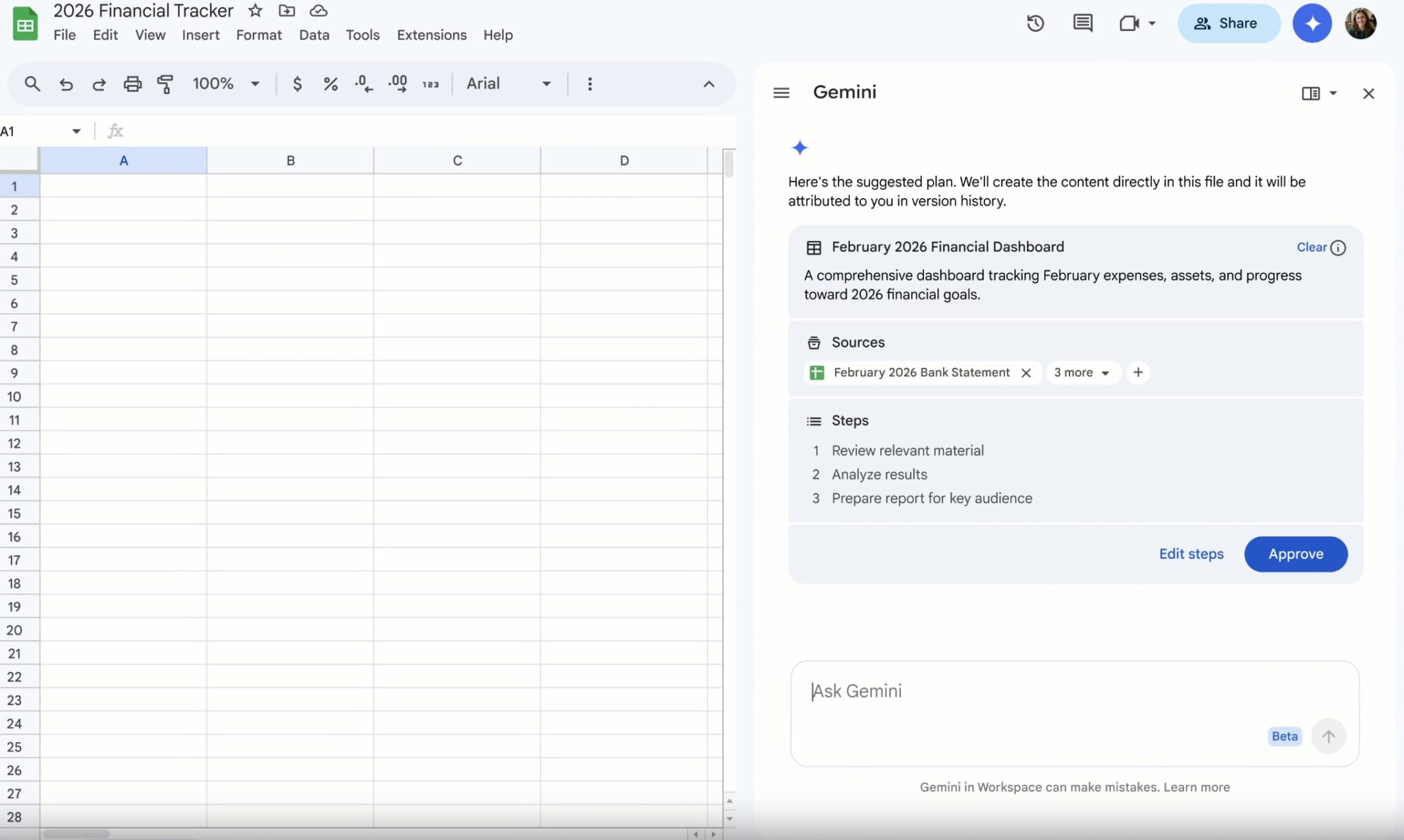Remove February 2026 Bank Statement source
This screenshot has height=840, width=1404.
click(1026, 373)
